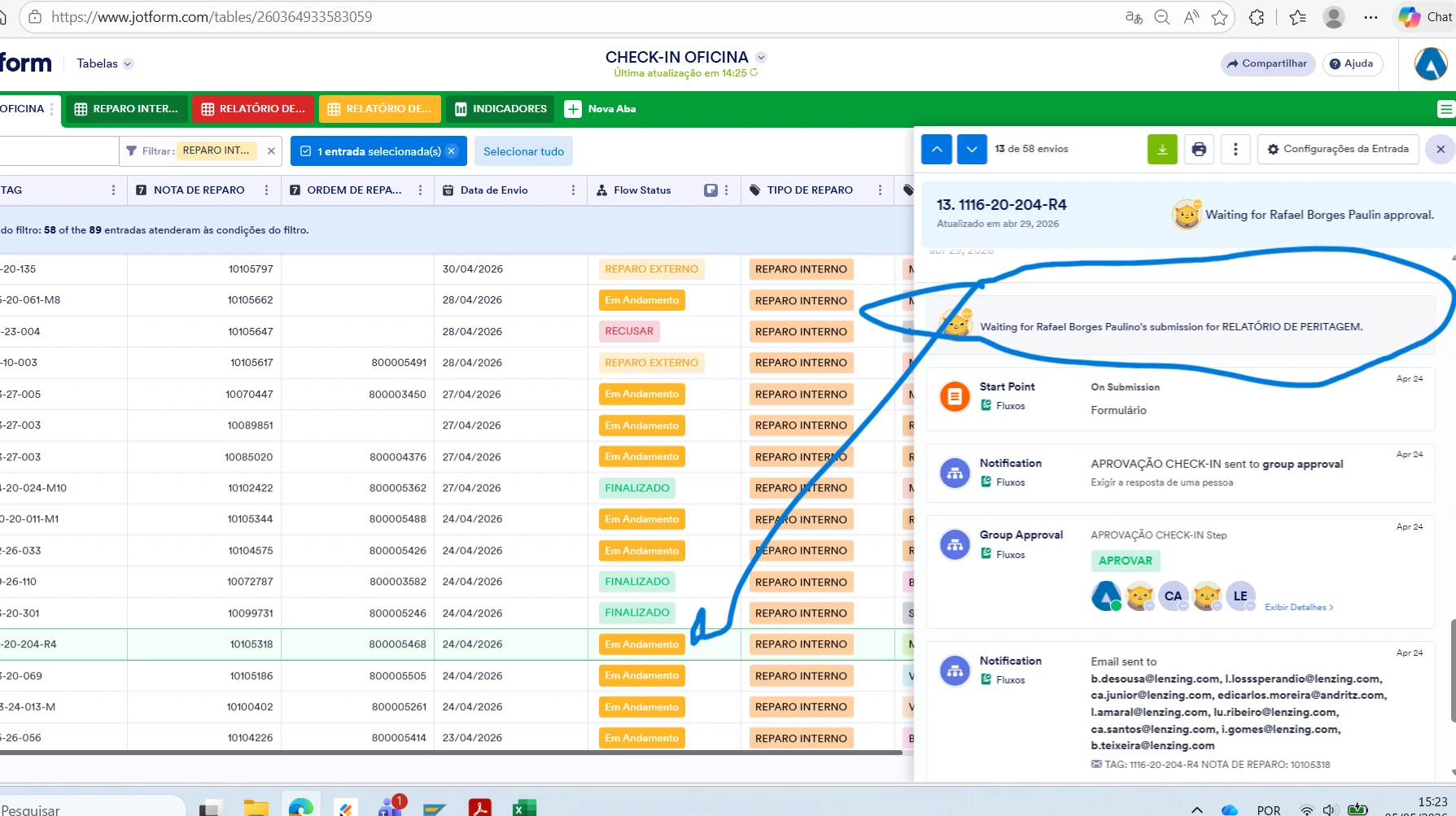Click the LE approver avatar
The width and height of the screenshot is (1456, 816).
pos(1240,596)
